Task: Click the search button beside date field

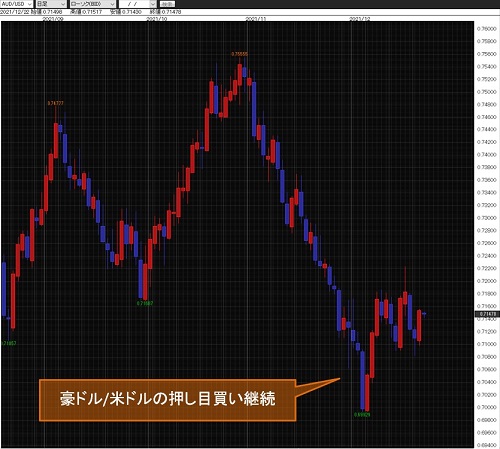Action: coord(167,4)
